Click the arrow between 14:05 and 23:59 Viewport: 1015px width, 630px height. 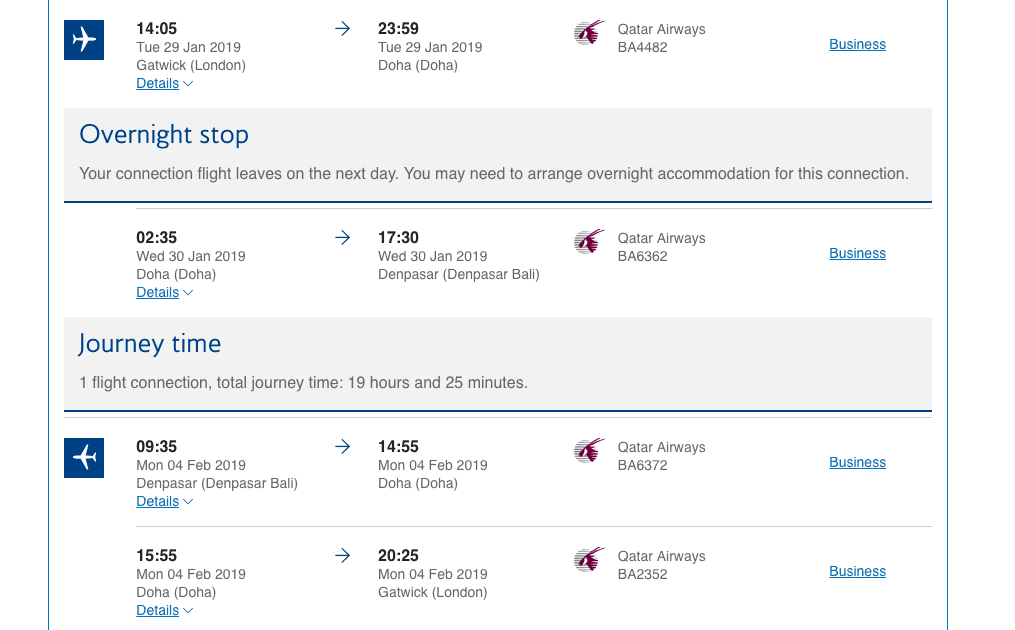(342, 28)
